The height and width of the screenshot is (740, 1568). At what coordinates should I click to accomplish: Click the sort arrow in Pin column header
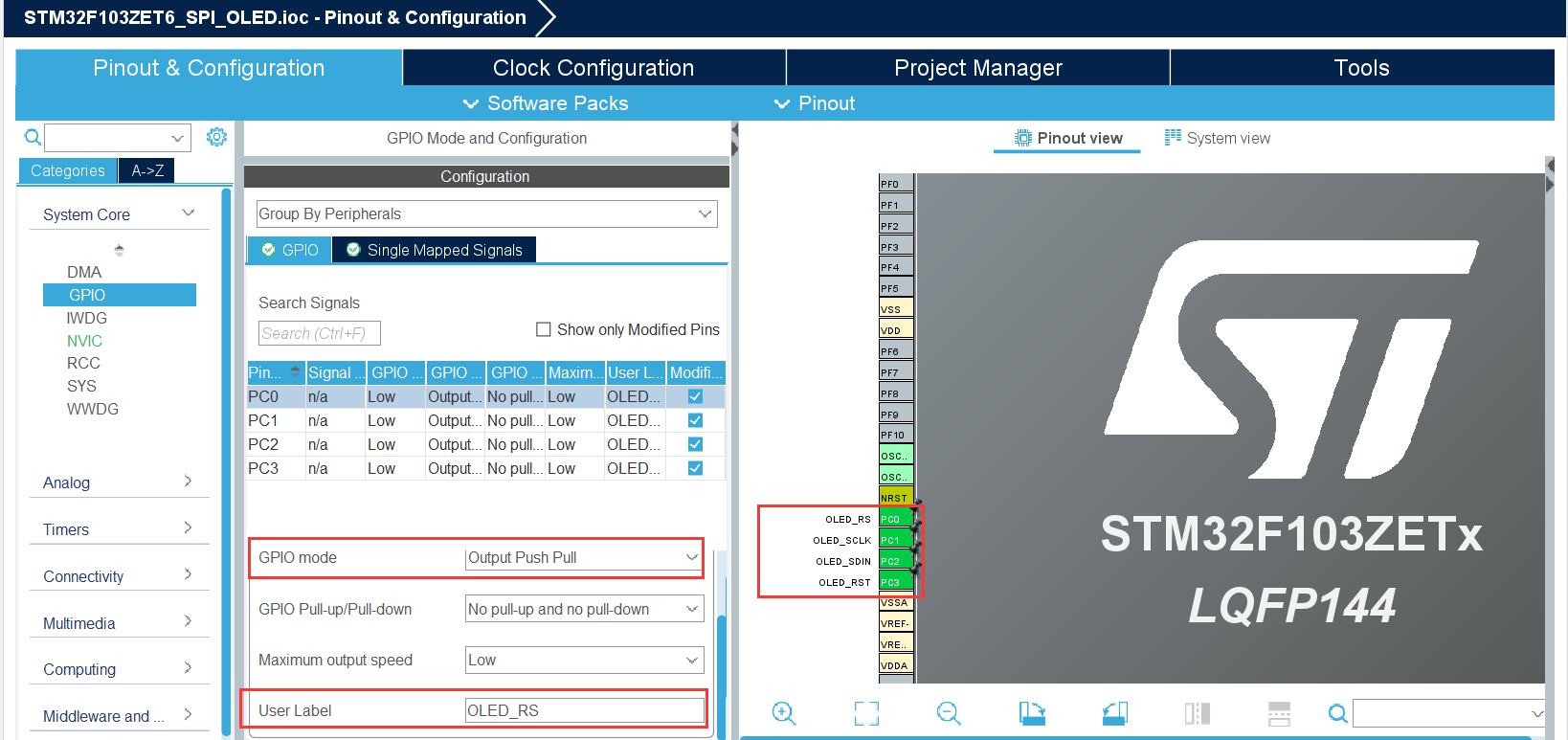[x=296, y=371]
